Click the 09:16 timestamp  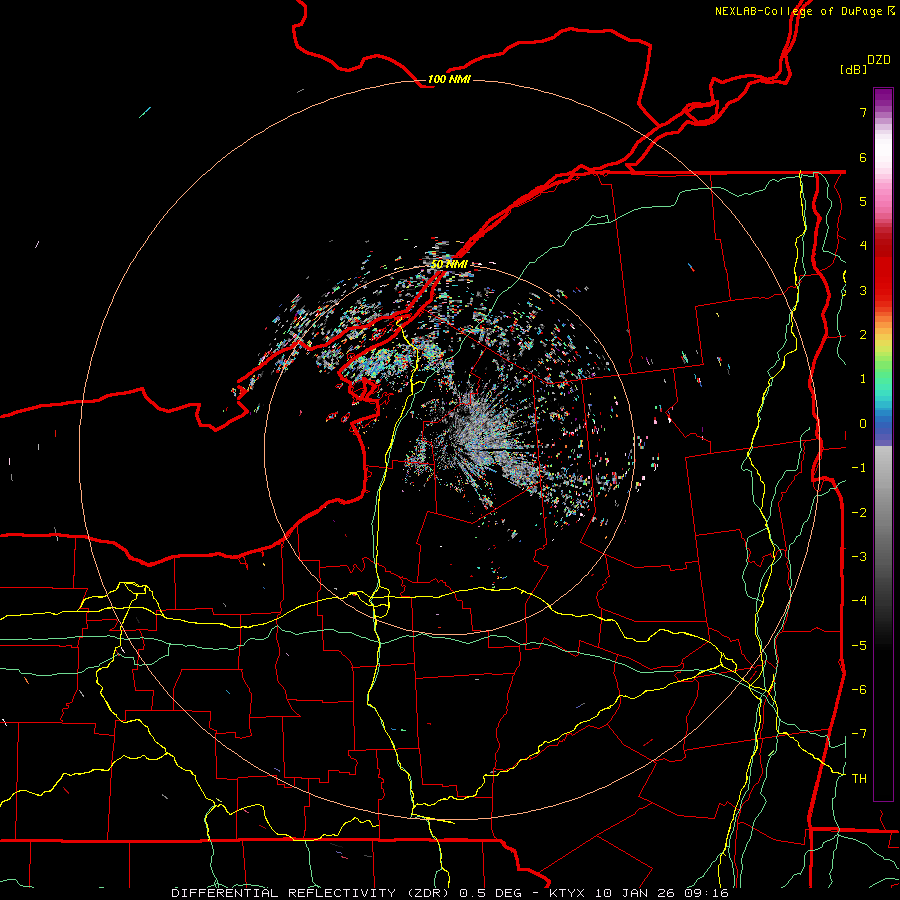(707, 893)
